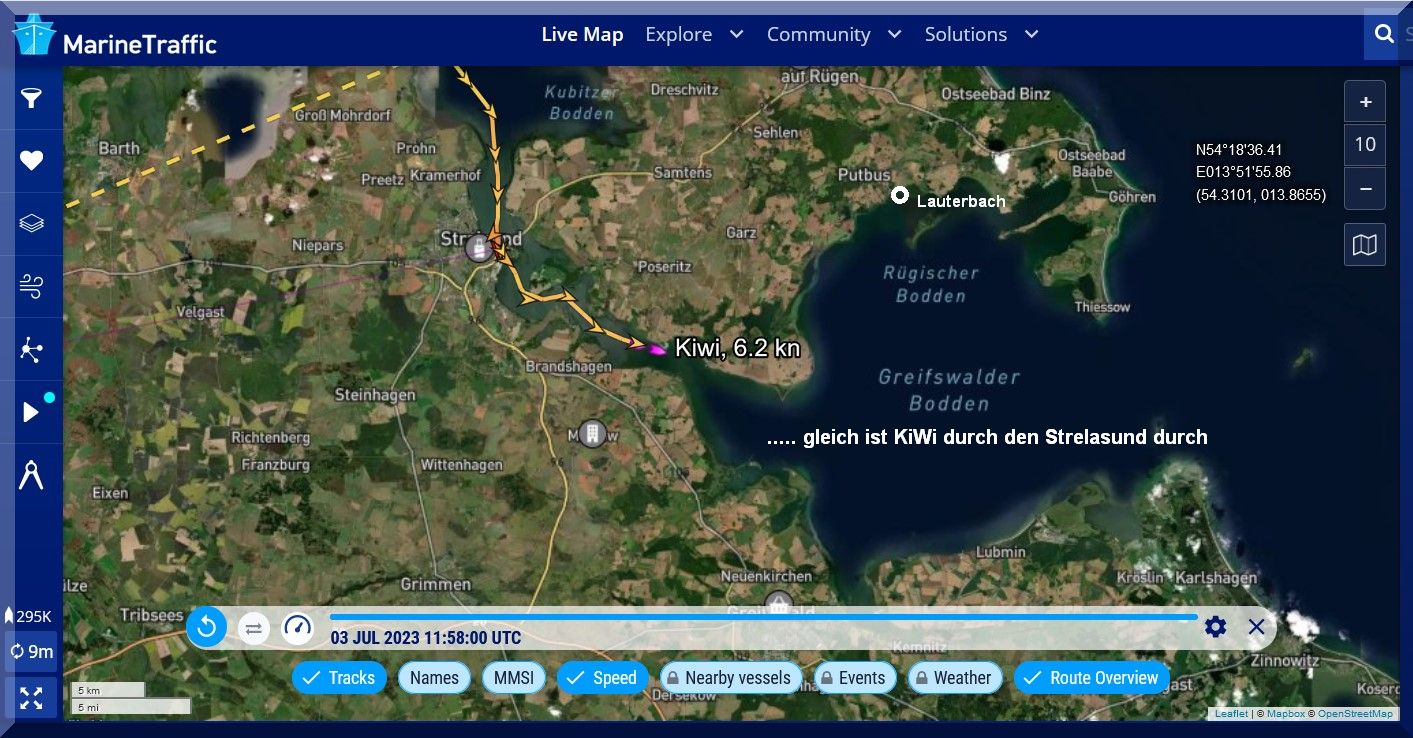
Task: Open the wind weather overlay icon
Action: [32, 286]
